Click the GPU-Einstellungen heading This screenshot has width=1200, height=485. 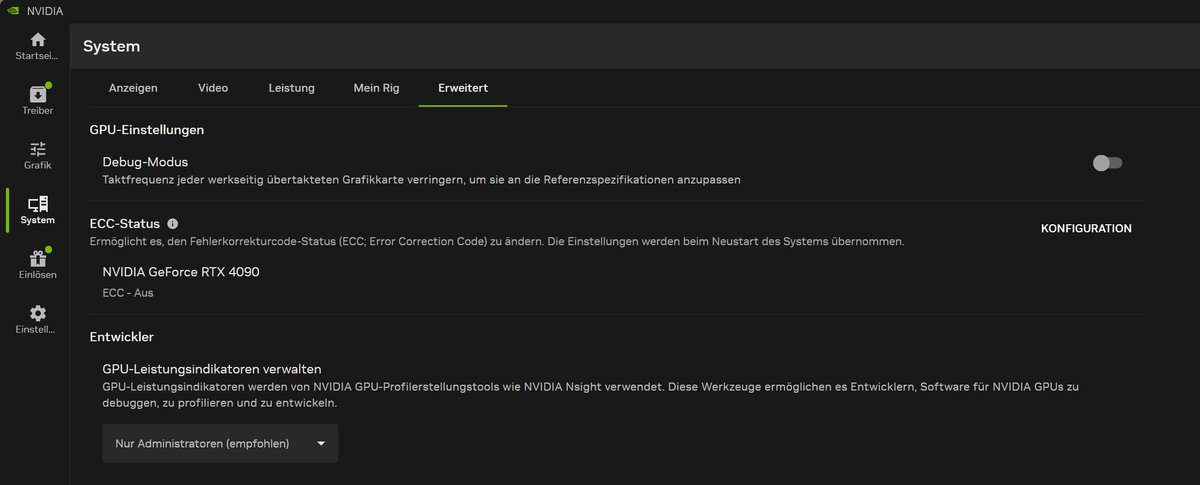(x=146, y=130)
